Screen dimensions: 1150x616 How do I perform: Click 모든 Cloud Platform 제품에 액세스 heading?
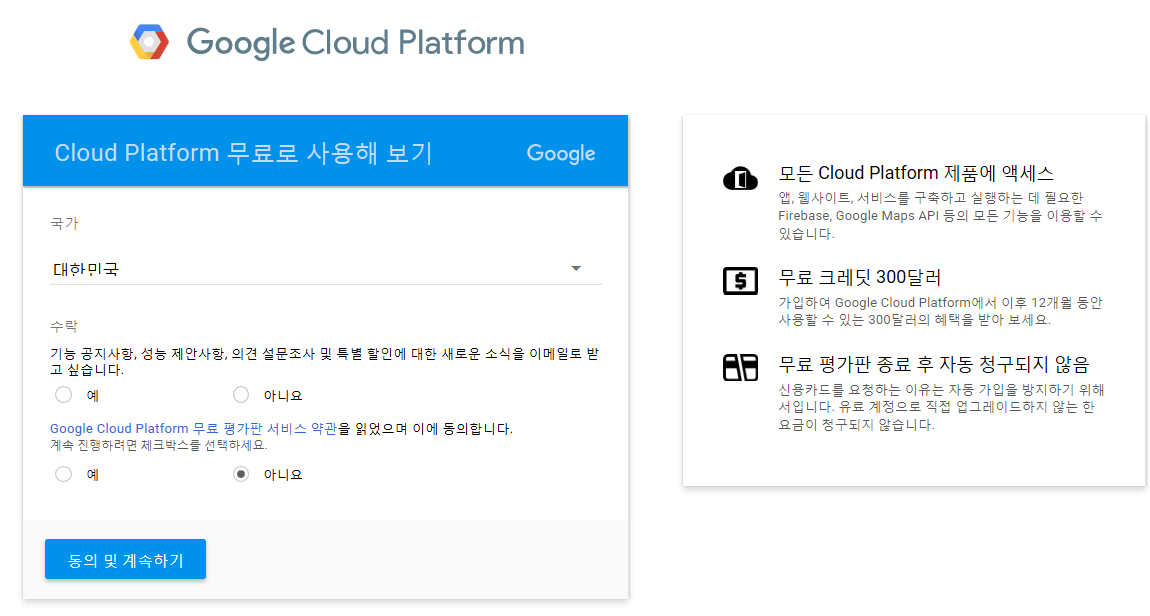pyautogui.click(x=916, y=173)
